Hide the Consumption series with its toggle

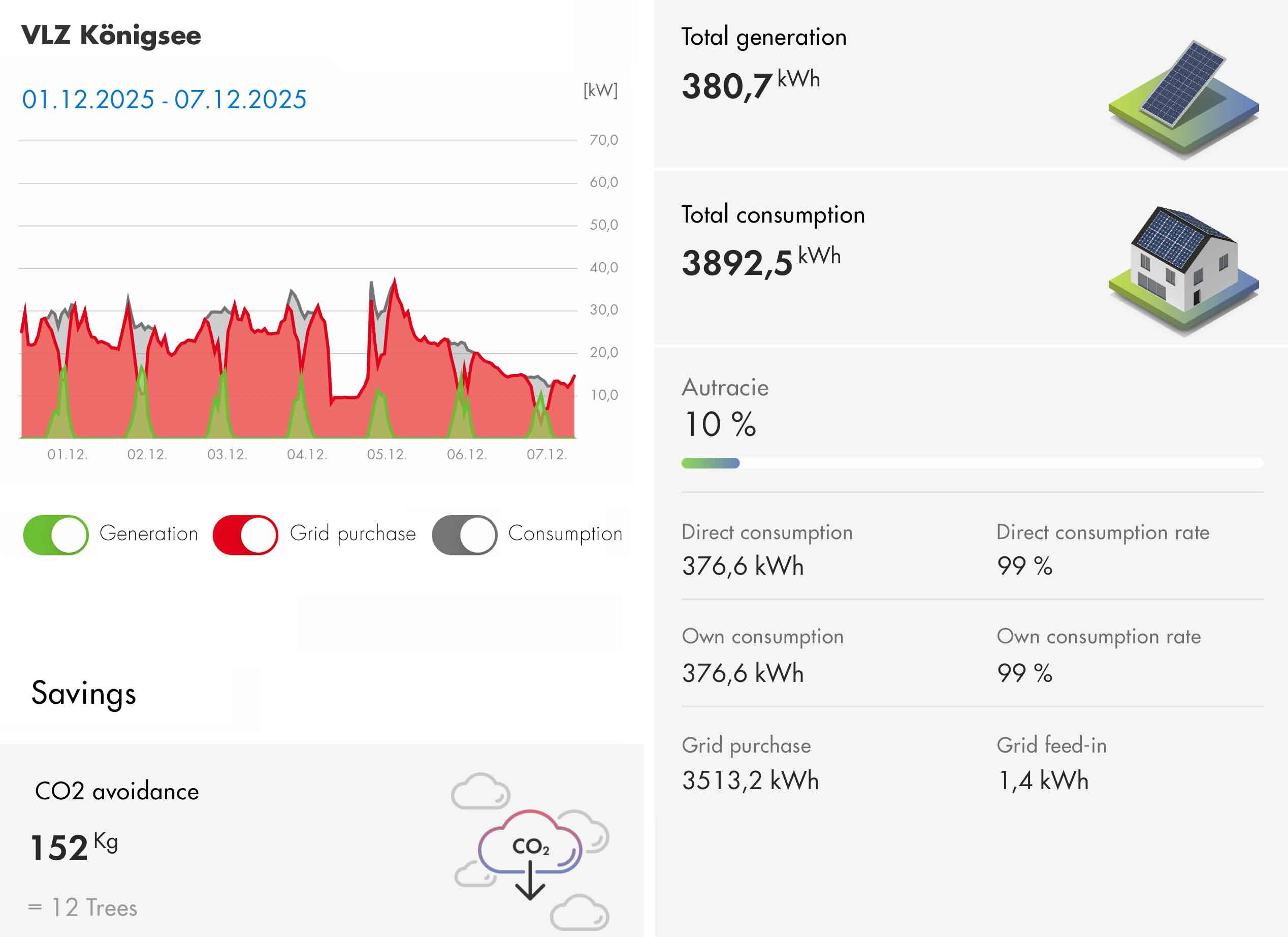[464, 535]
